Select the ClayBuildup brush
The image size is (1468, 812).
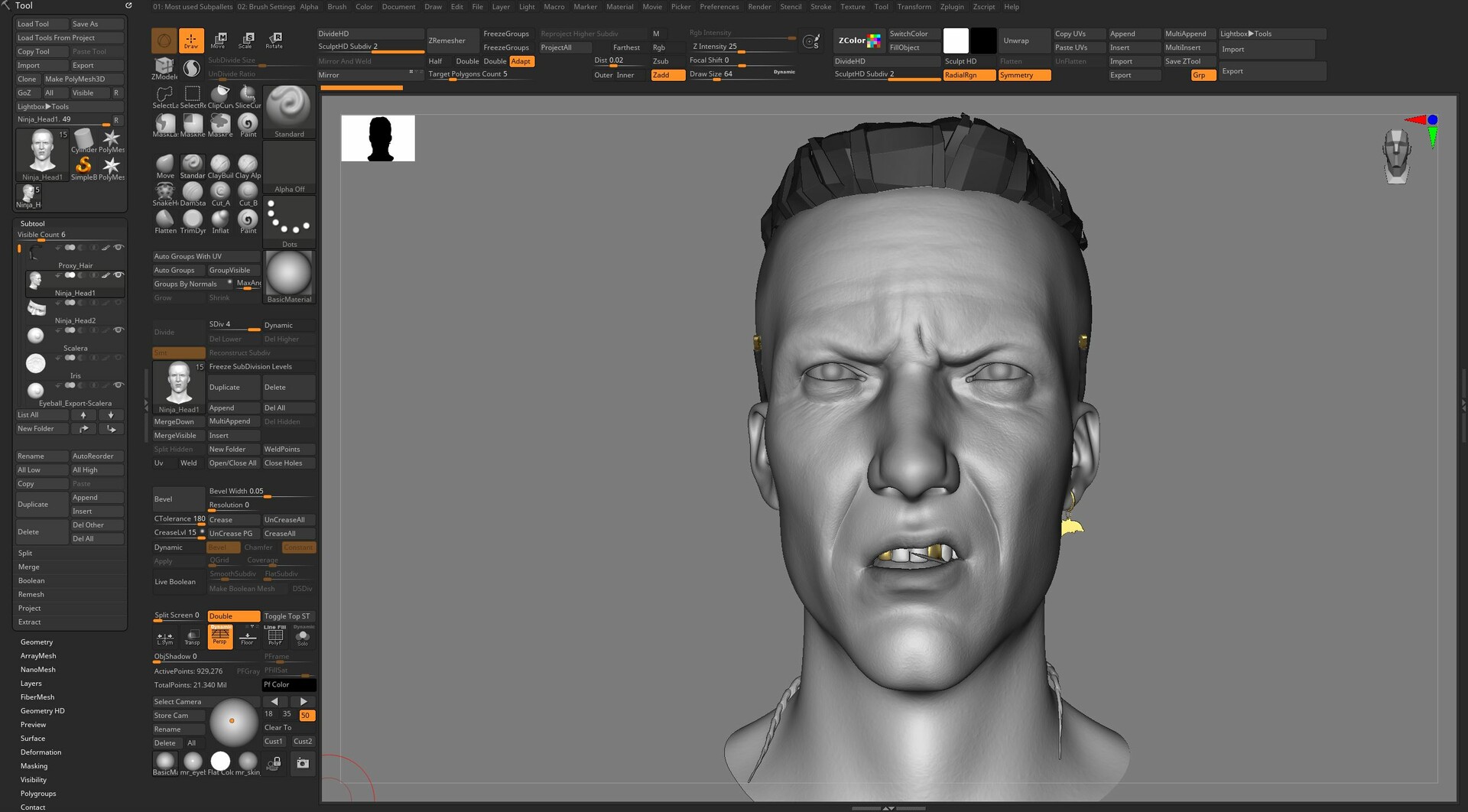coord(220,163)
